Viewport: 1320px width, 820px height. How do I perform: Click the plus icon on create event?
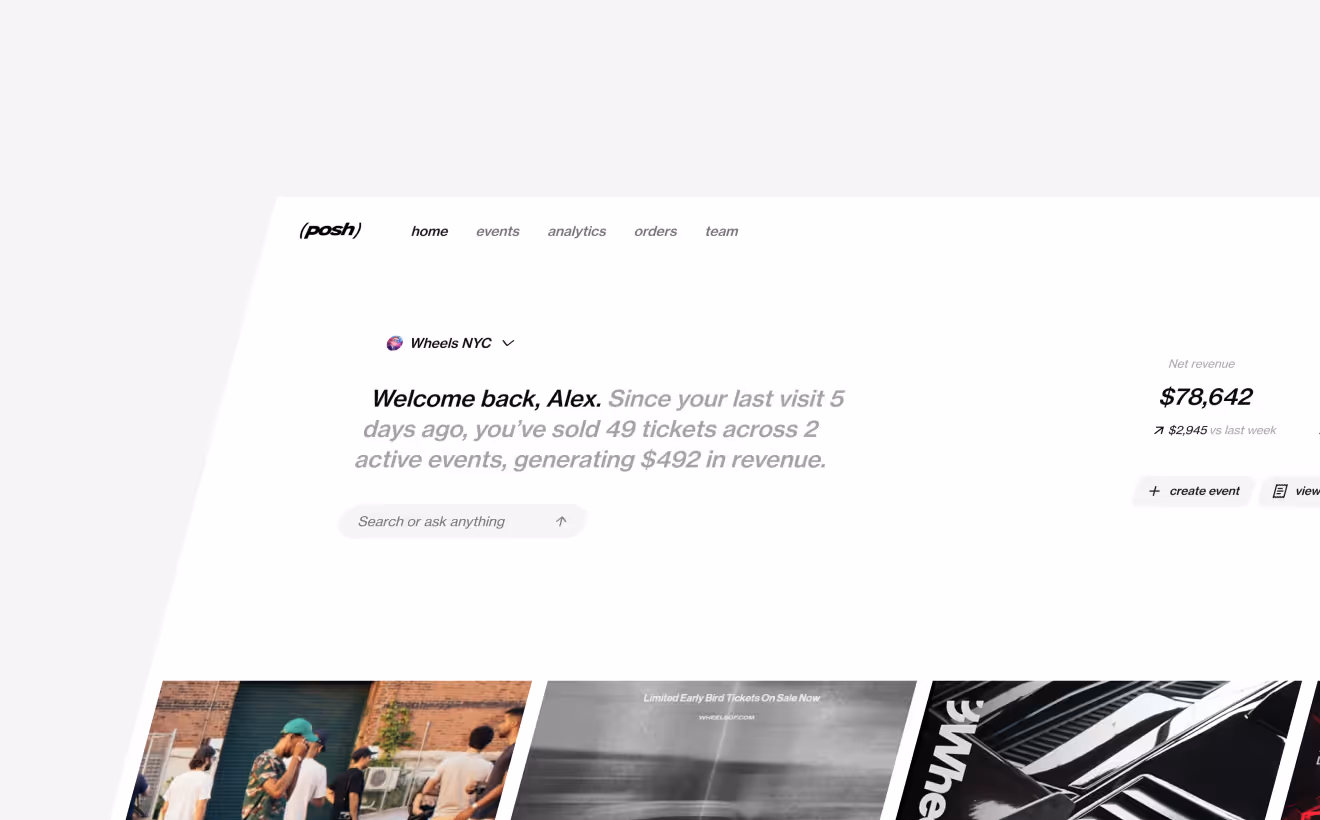(x=1154, y=491)
